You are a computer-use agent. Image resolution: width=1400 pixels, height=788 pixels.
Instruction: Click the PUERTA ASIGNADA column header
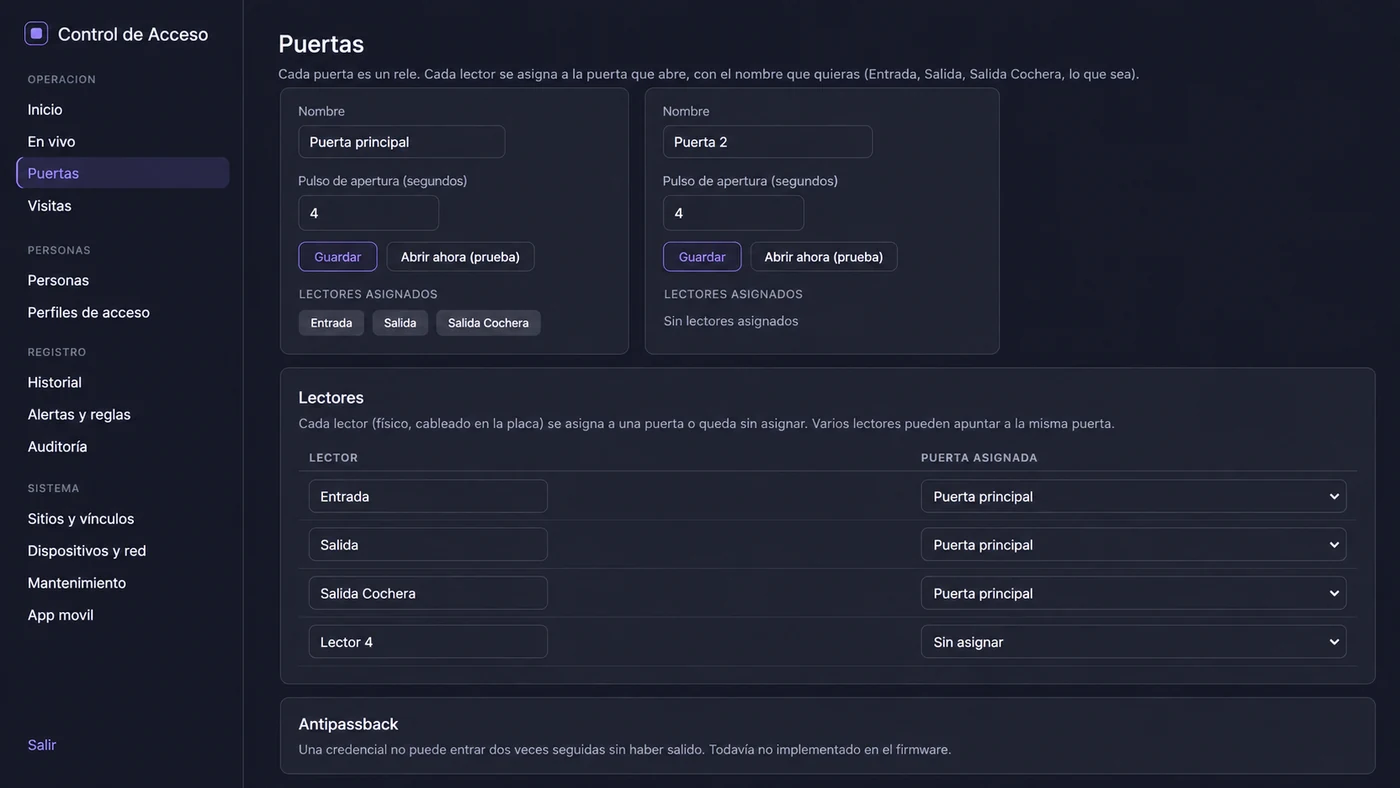click(x=979, y=458)
